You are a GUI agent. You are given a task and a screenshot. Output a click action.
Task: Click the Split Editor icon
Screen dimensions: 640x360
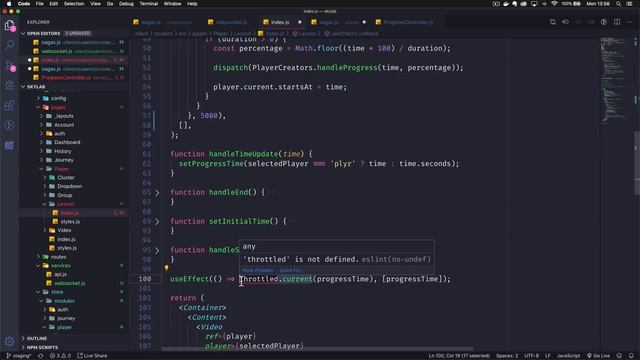(x=617, y=22)
